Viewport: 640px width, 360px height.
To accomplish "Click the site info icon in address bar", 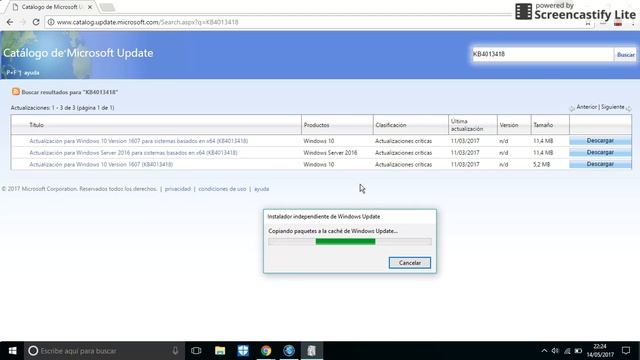I will click(51, 22).
